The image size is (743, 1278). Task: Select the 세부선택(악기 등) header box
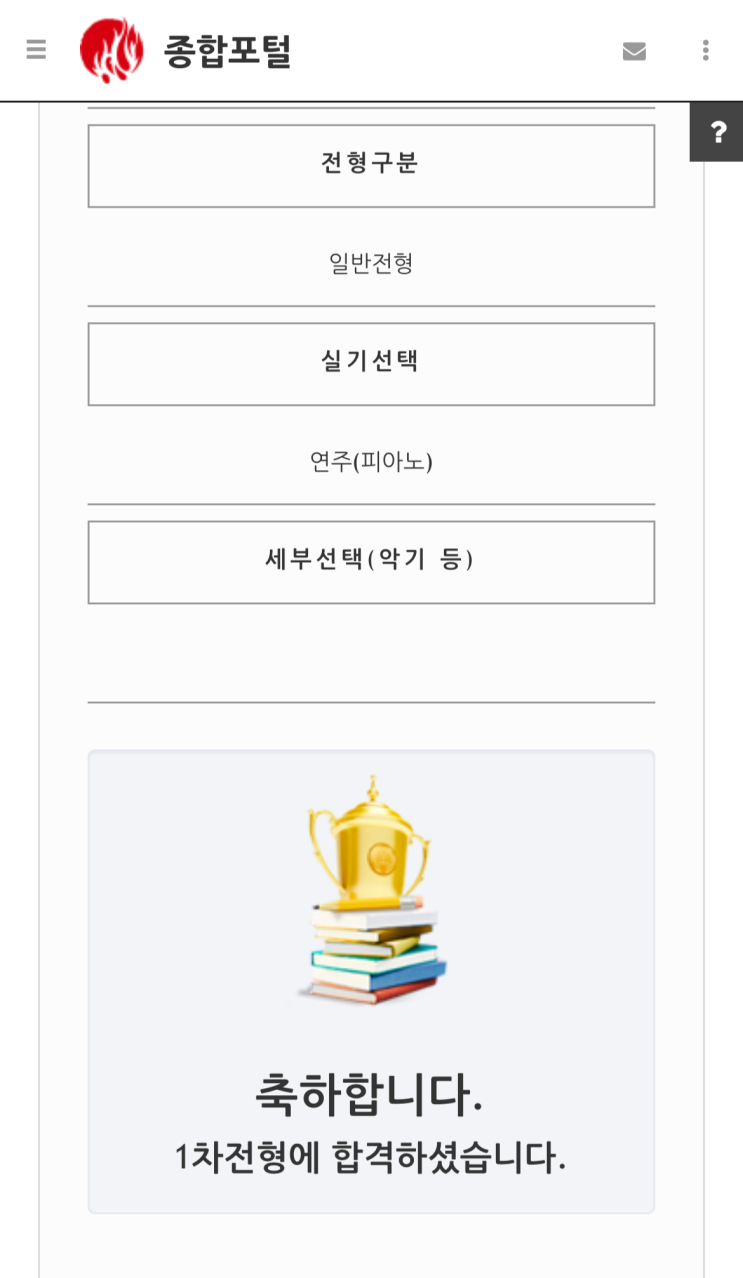coord(371,562)
